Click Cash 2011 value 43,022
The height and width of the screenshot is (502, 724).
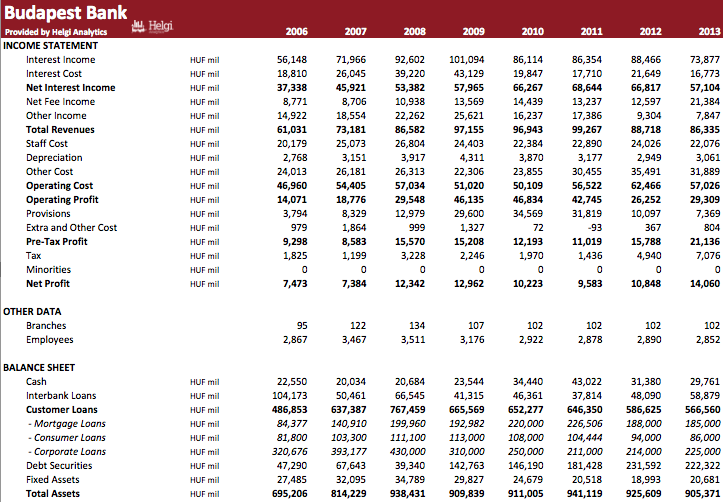tap(587, 382)
